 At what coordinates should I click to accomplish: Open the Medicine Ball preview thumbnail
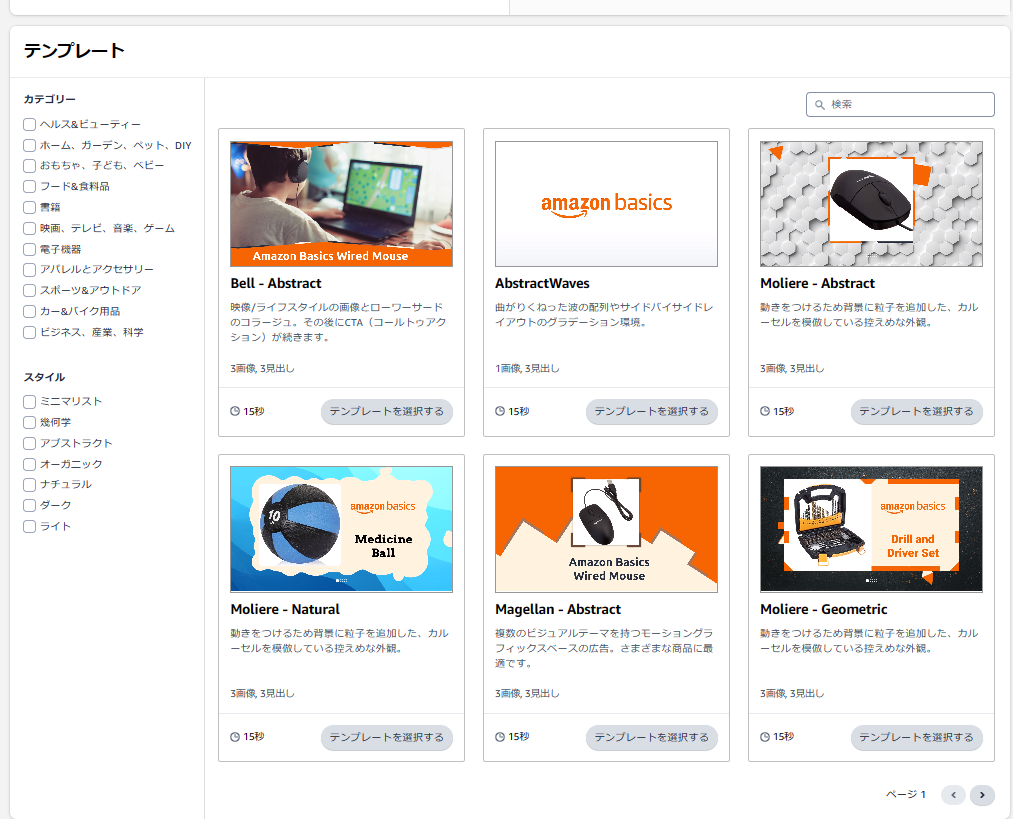point(341,530)
